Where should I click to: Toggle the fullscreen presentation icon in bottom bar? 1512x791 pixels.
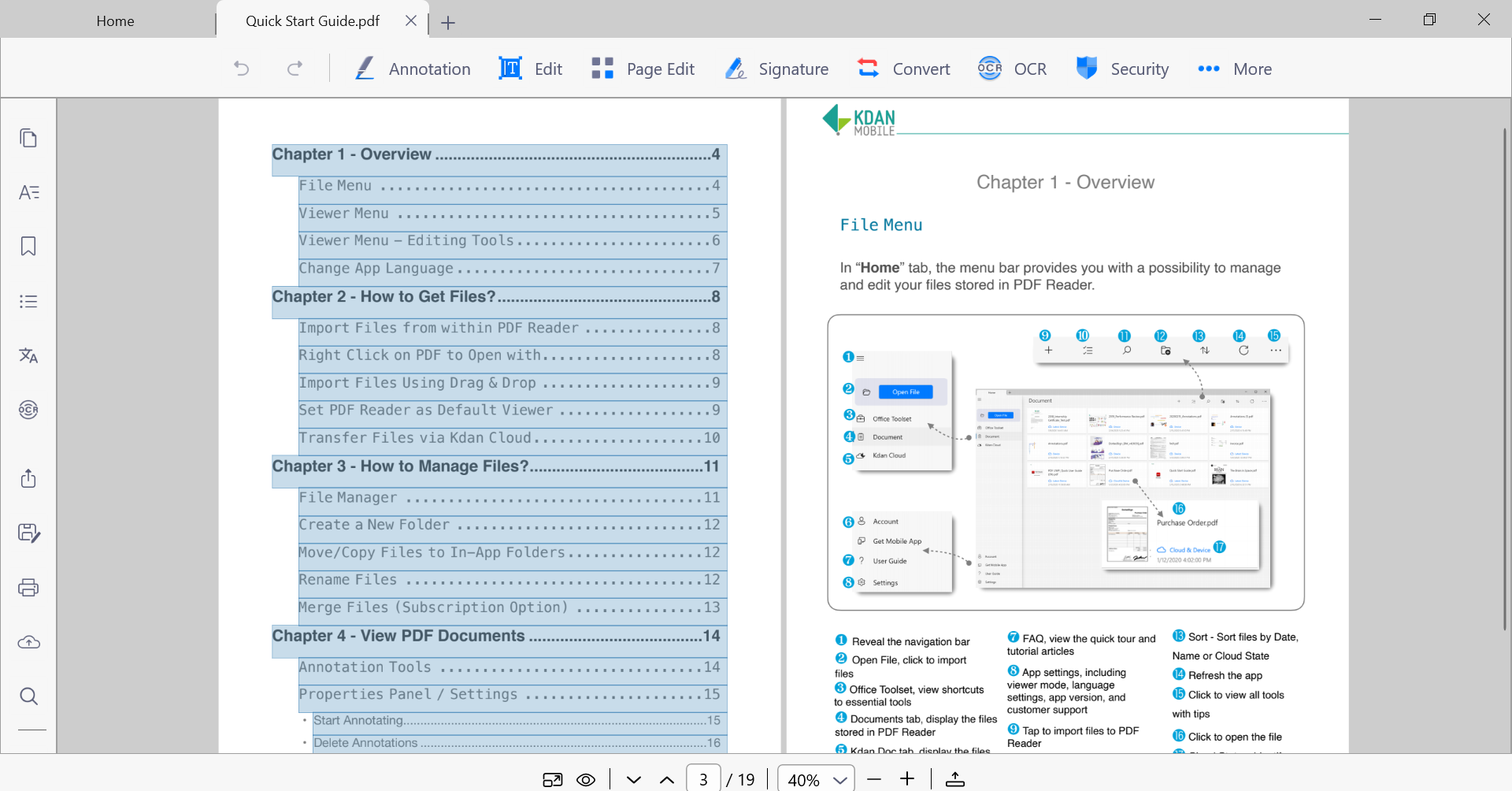(x=553, y=780)
